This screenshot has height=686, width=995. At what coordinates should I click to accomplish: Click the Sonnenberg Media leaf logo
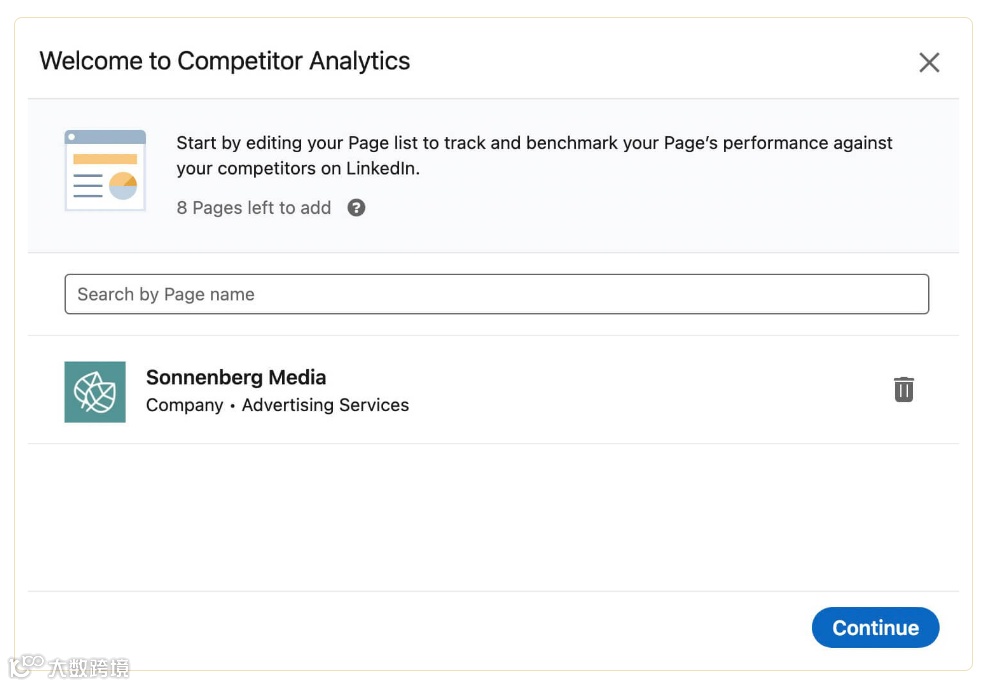click(95, 392)
